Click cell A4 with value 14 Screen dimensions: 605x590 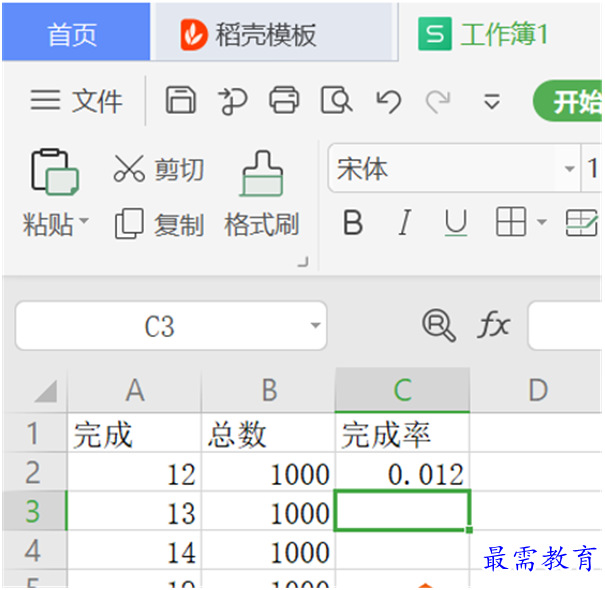[x=134, y=549]
